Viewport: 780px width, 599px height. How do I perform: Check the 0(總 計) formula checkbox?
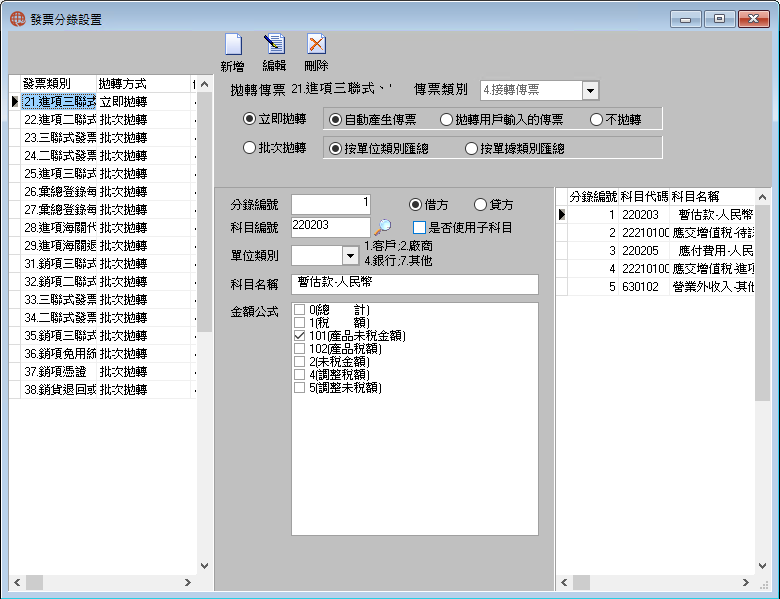(x=299, y=309)
